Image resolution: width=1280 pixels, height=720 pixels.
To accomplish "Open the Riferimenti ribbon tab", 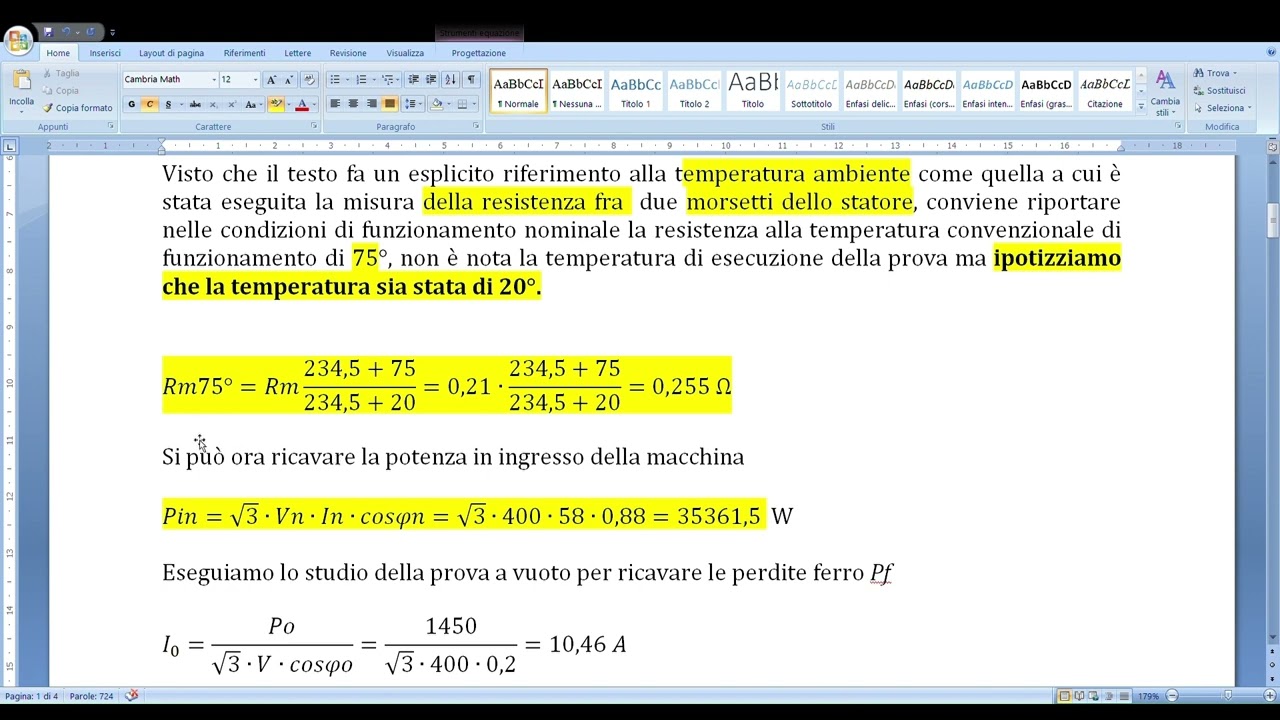I will click(244, 53).
